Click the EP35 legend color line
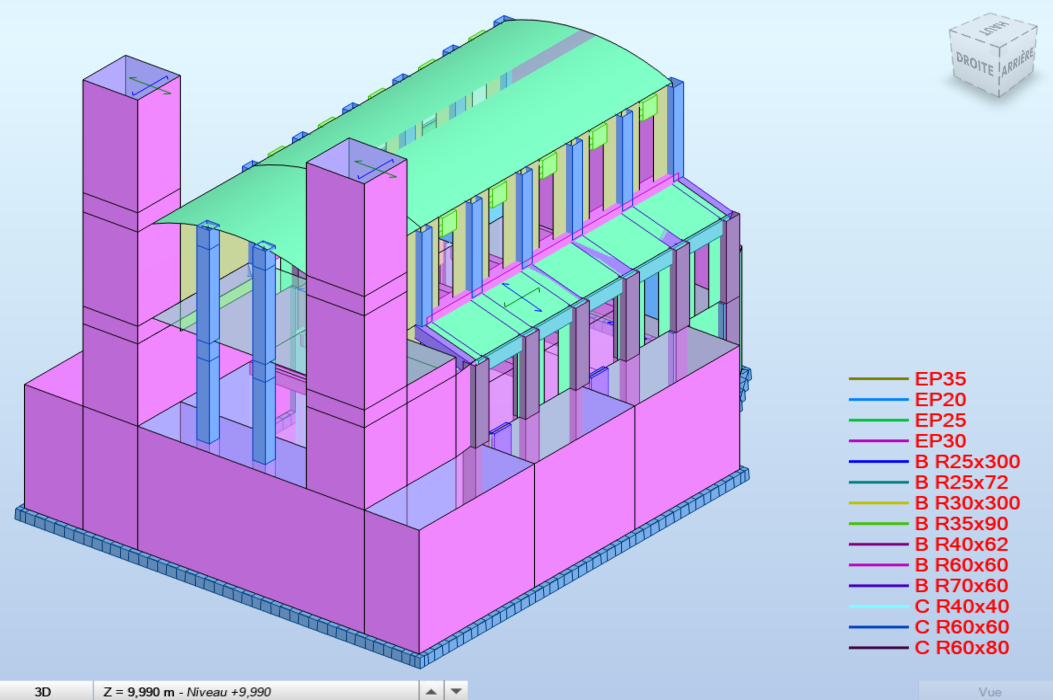1053x700 pixels. click(878, 379)
